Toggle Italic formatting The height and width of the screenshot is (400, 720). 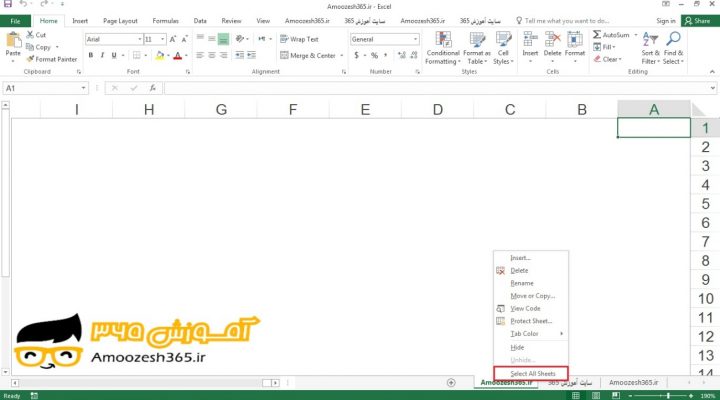pyautogui.click(x=102, y=56)
